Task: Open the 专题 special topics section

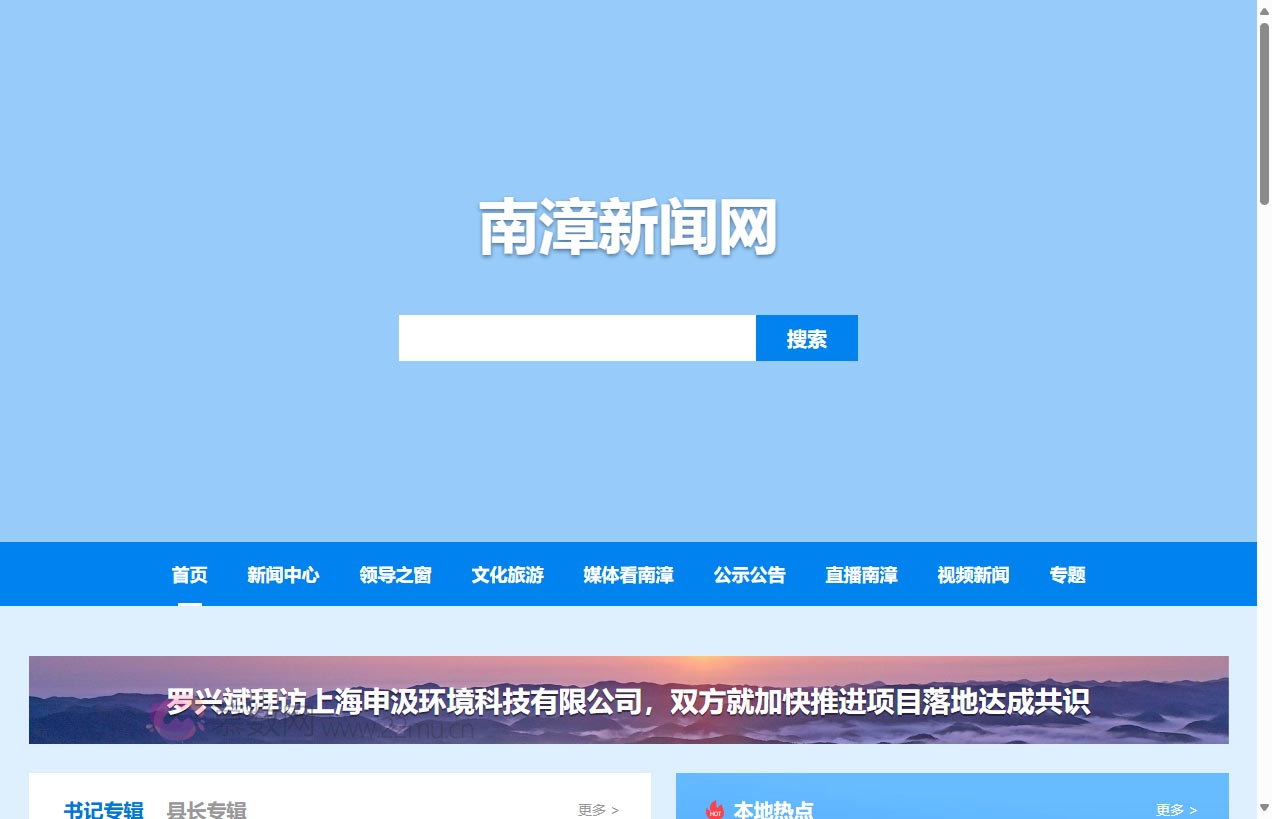Action: pyautogui.click(x=1066, y=575)
